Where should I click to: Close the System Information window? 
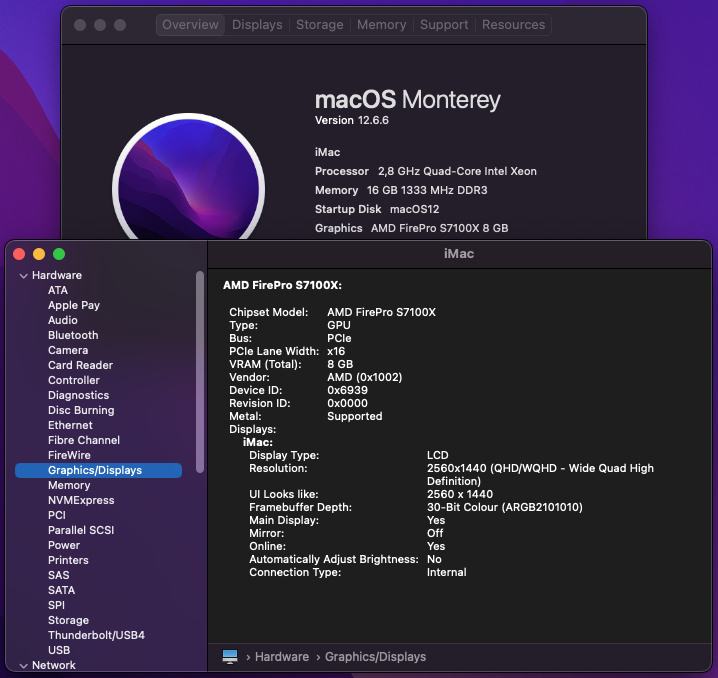21,254
